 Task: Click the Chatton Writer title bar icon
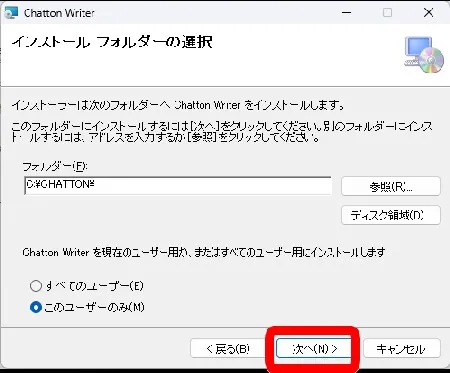click(11, 13)
